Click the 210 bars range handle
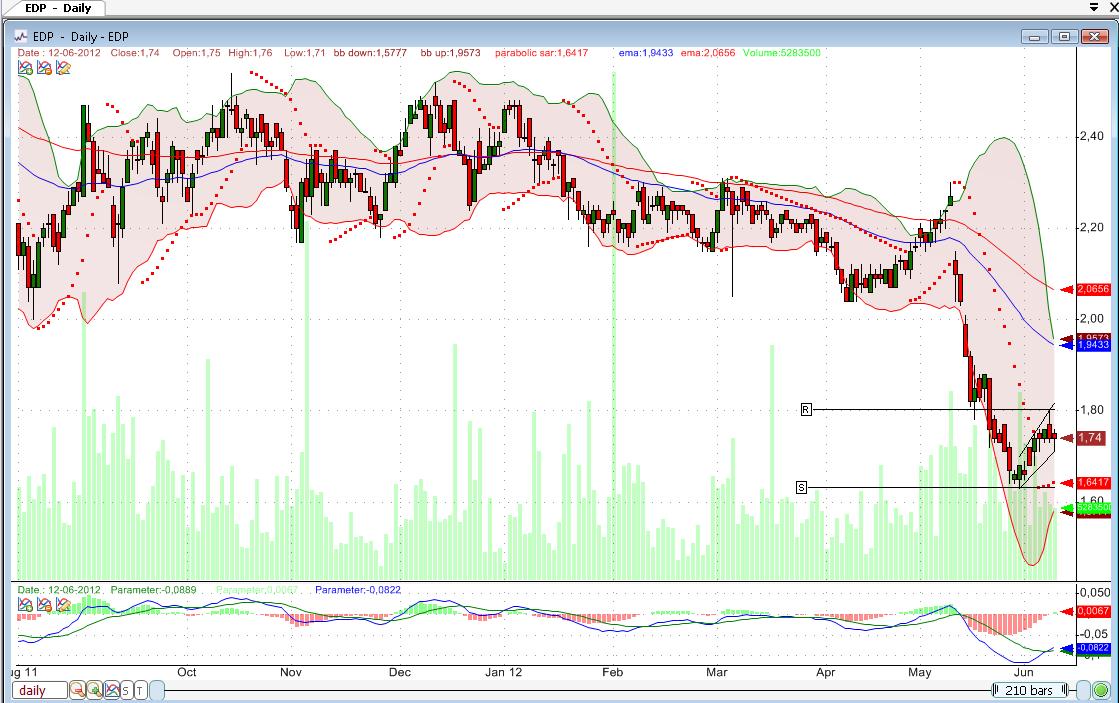Image resolution: width=1119 pixels, height=703 pixels. pyautogui.click(x=1029, y=690)
